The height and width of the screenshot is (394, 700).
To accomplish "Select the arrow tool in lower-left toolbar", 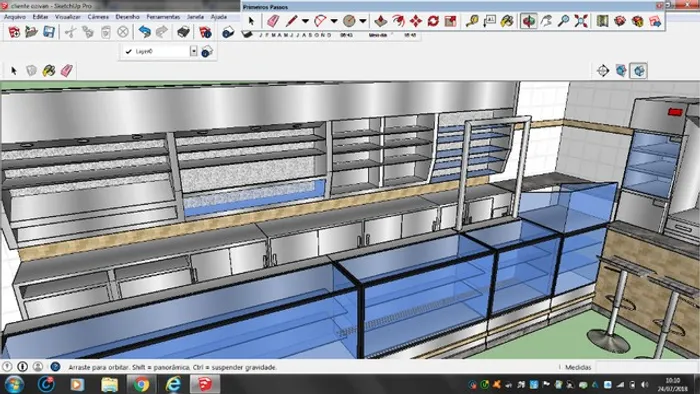I will (x=14, y=71).
